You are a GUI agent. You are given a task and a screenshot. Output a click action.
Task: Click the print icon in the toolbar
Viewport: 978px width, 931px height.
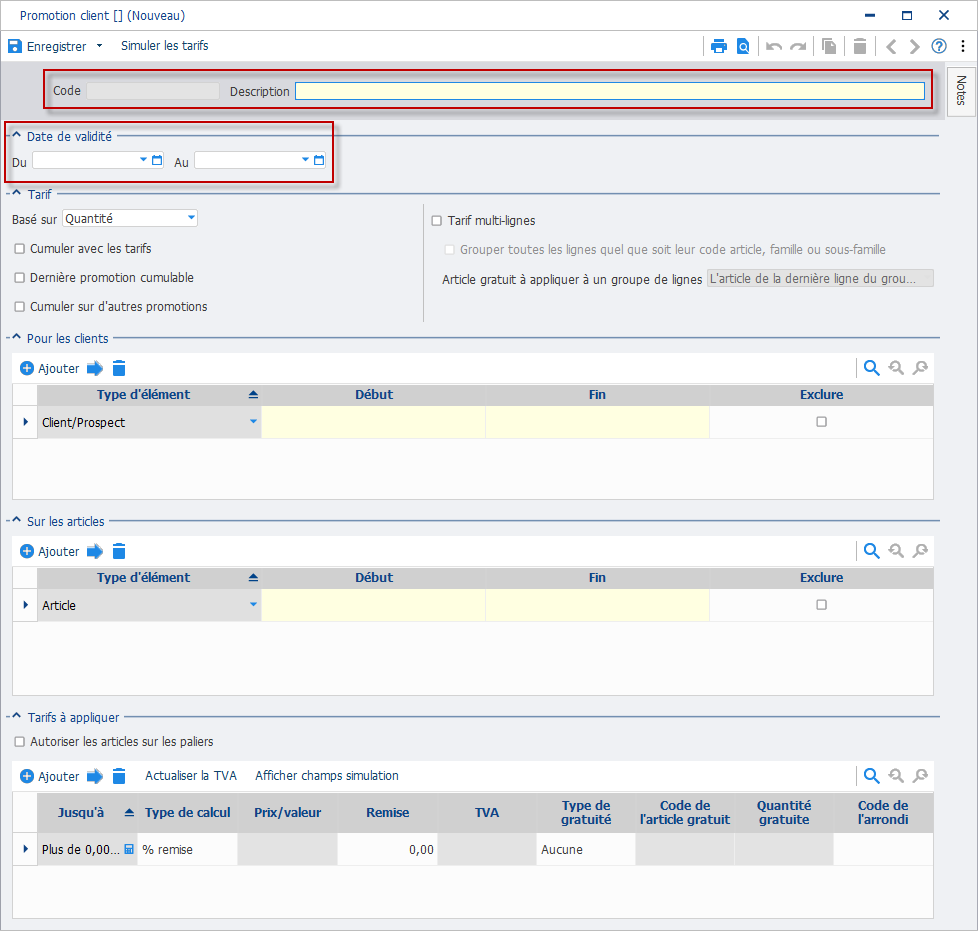point(719,46)
